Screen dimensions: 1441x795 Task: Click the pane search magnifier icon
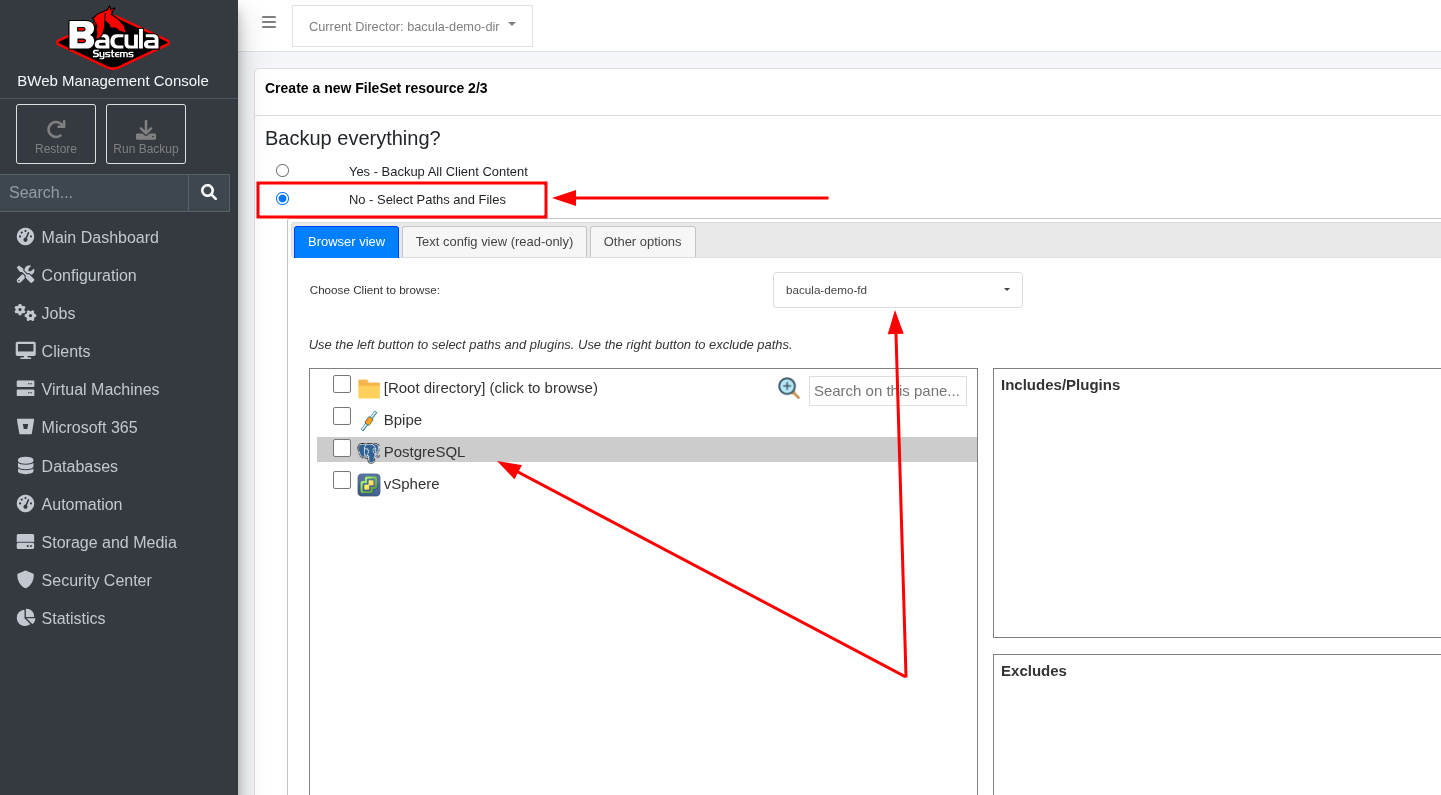click(x=789, y=388)
